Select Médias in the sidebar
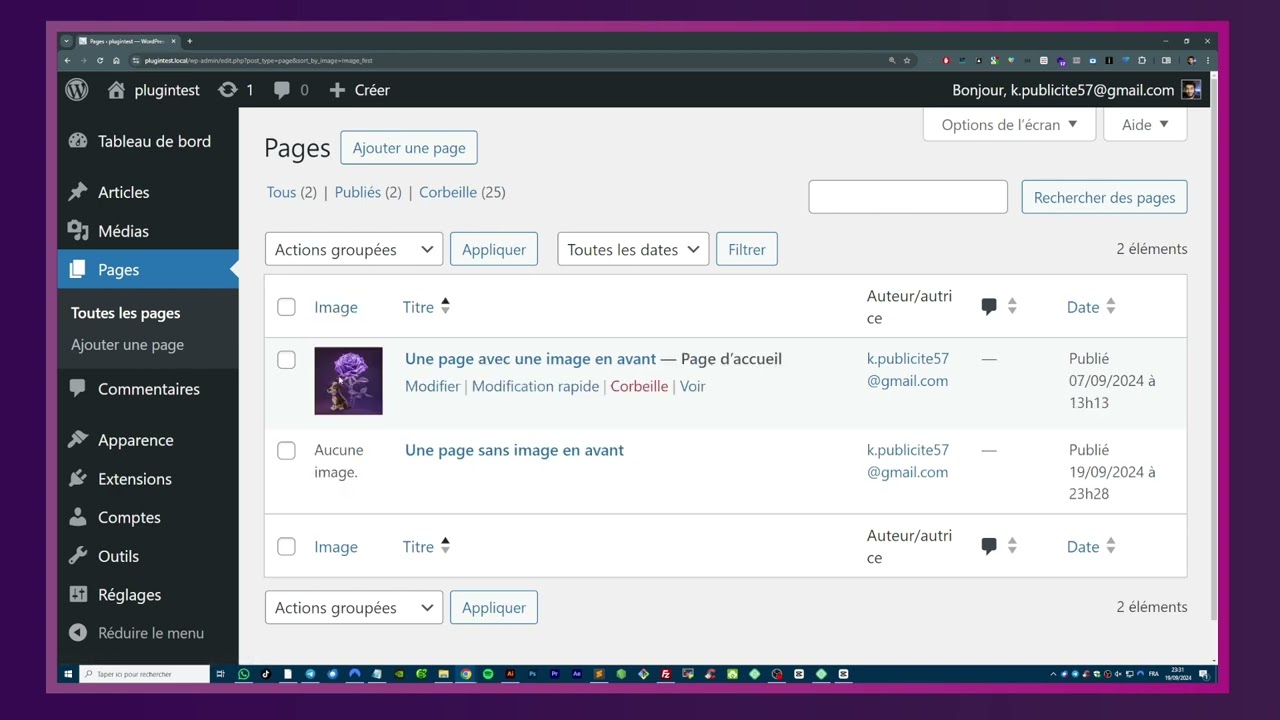 point(123,231)
